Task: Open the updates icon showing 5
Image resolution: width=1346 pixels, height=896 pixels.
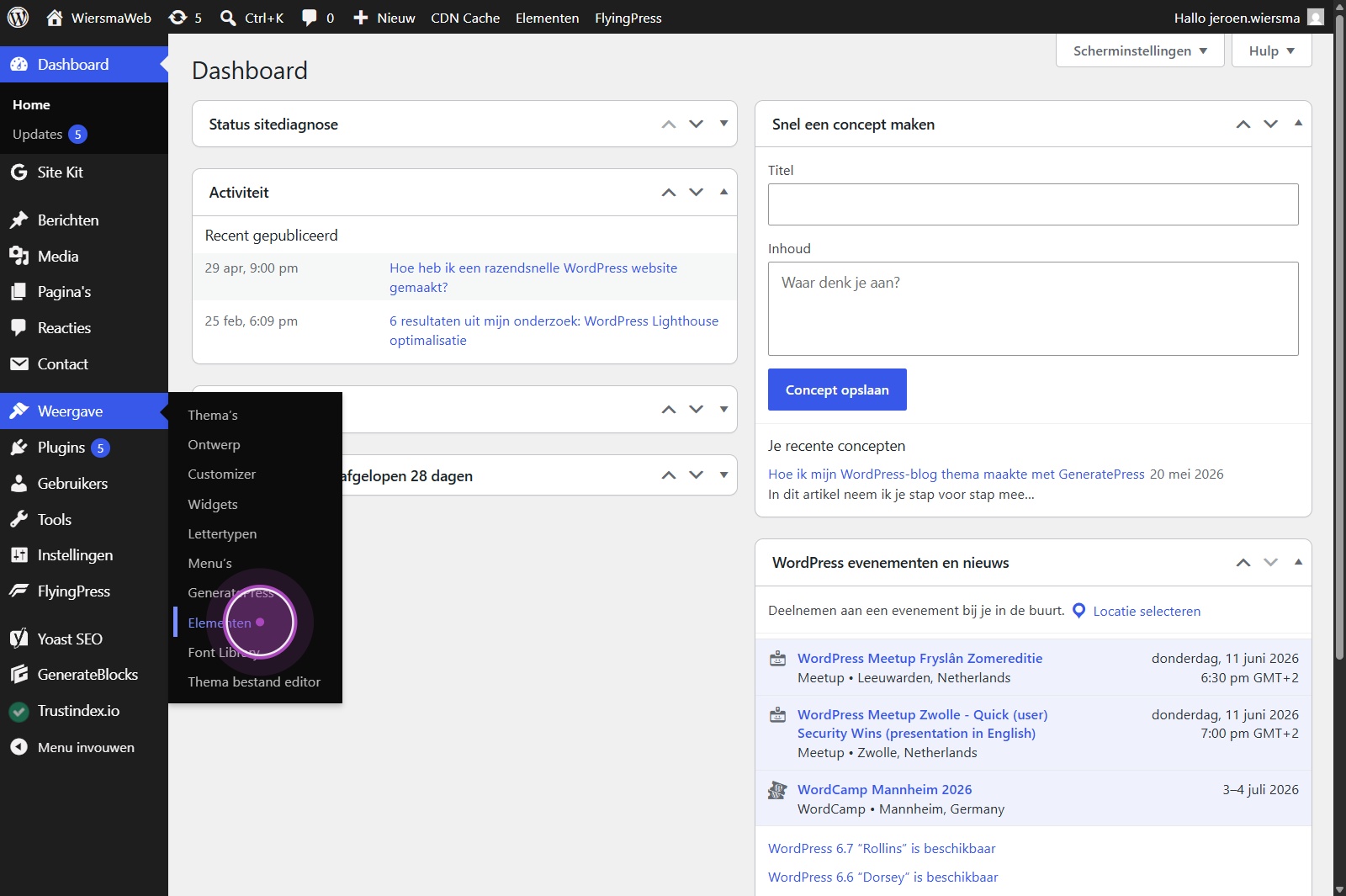Action: pos(178,18)
